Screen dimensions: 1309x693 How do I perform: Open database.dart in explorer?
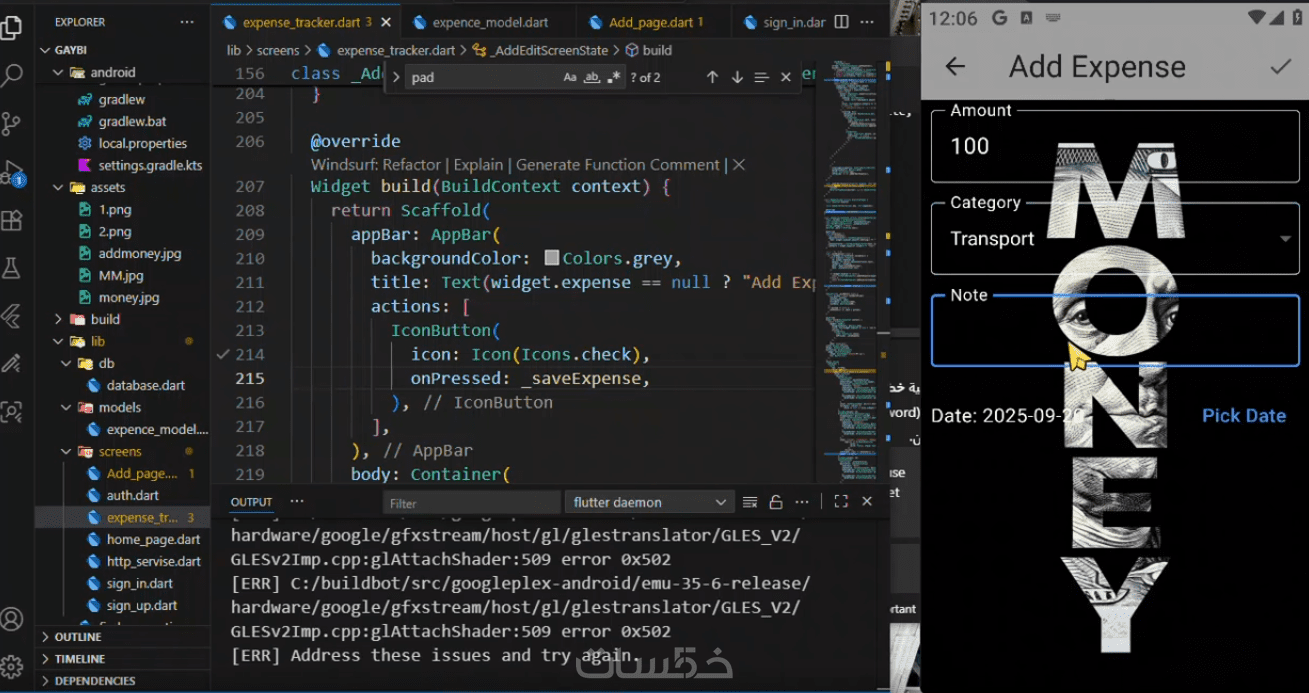145,385
